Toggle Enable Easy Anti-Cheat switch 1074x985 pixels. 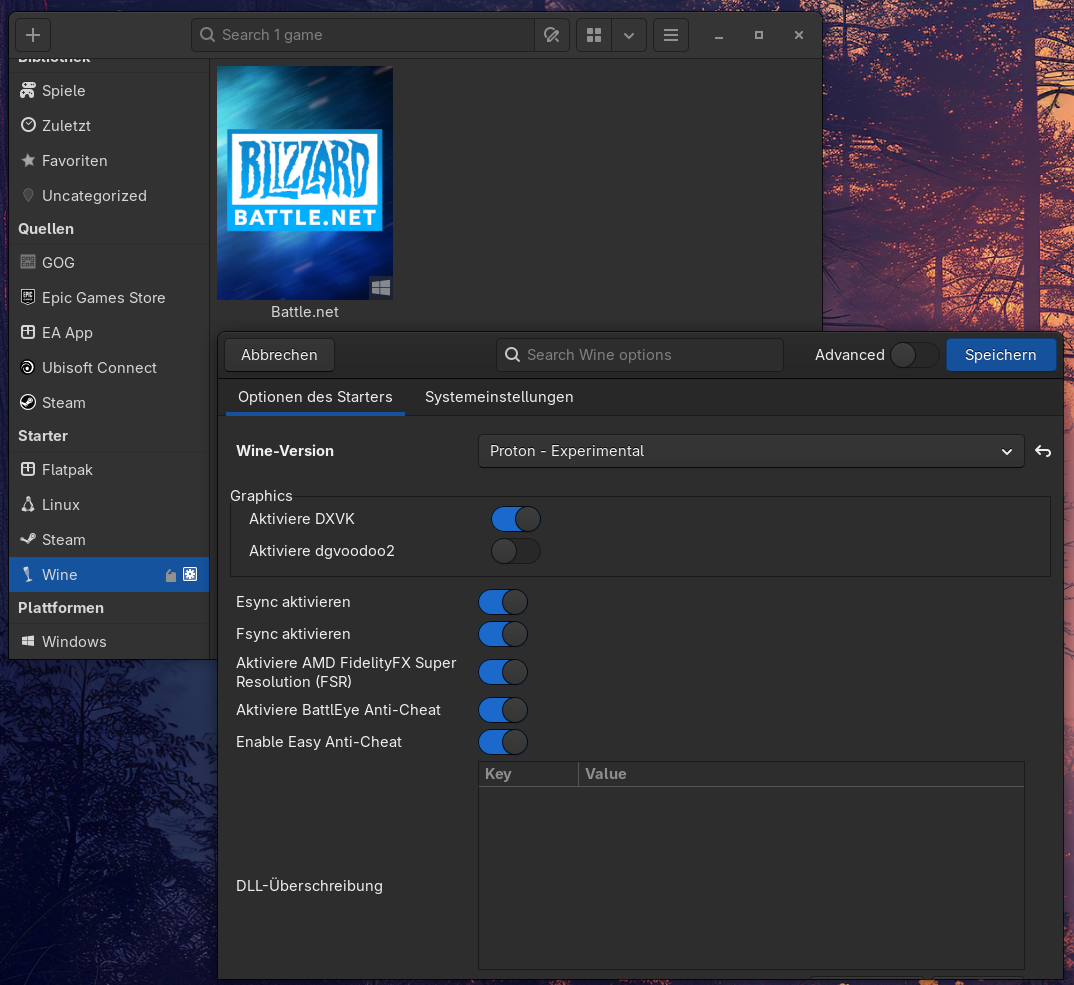click(503, 742)
